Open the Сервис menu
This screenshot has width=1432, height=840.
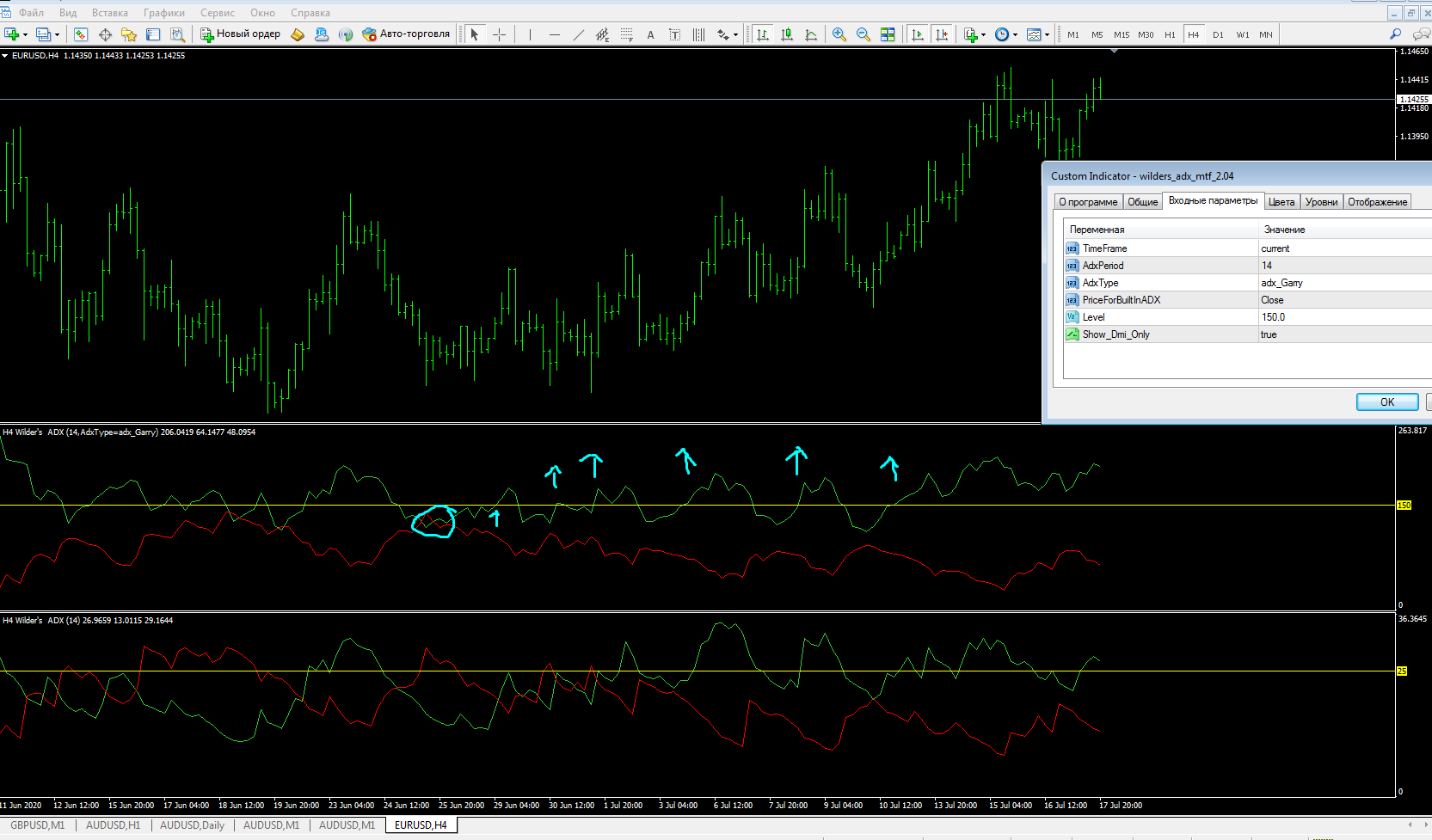tap(217, 13)
